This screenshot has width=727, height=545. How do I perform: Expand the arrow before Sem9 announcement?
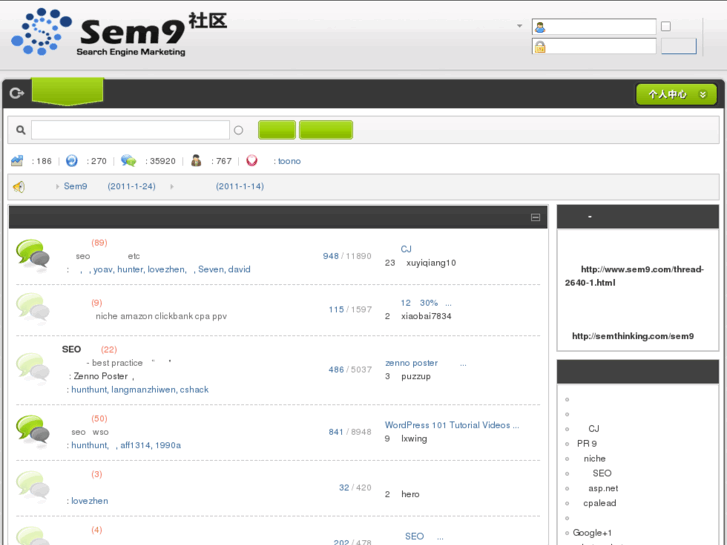pos(57,186)
